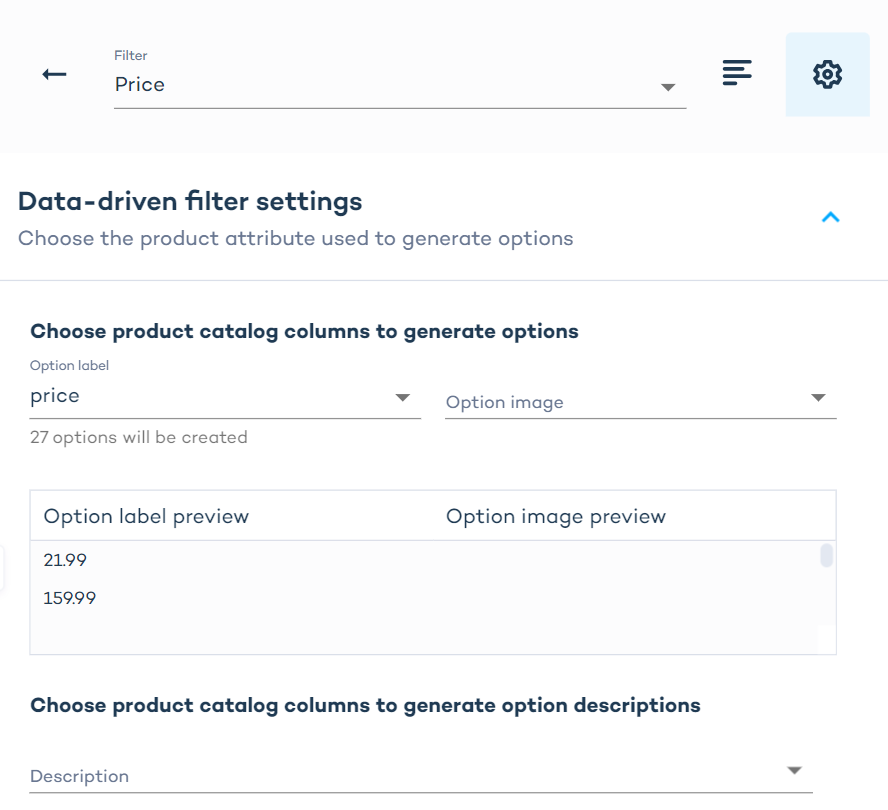This screenshot has height=810, width=888.
Task: Click the Choose the product attribute subtitle
Action: tap(295, 239)
